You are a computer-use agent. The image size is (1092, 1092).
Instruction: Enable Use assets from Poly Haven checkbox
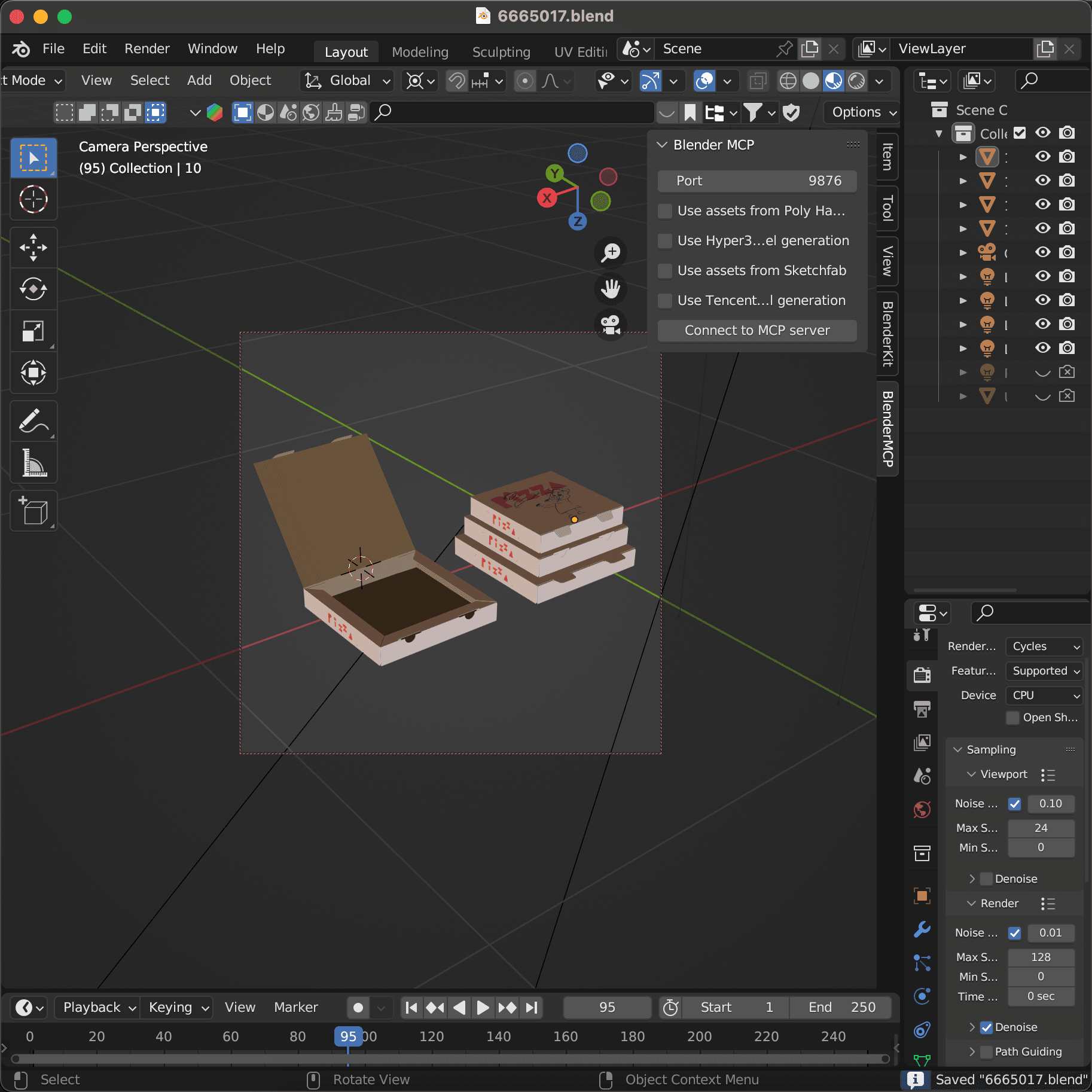tap(665, 211)
